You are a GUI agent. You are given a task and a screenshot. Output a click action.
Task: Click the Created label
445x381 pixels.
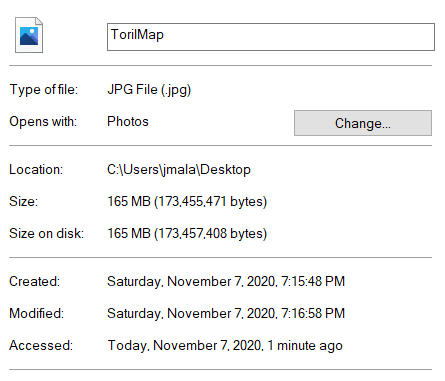[x=35, y=281]
